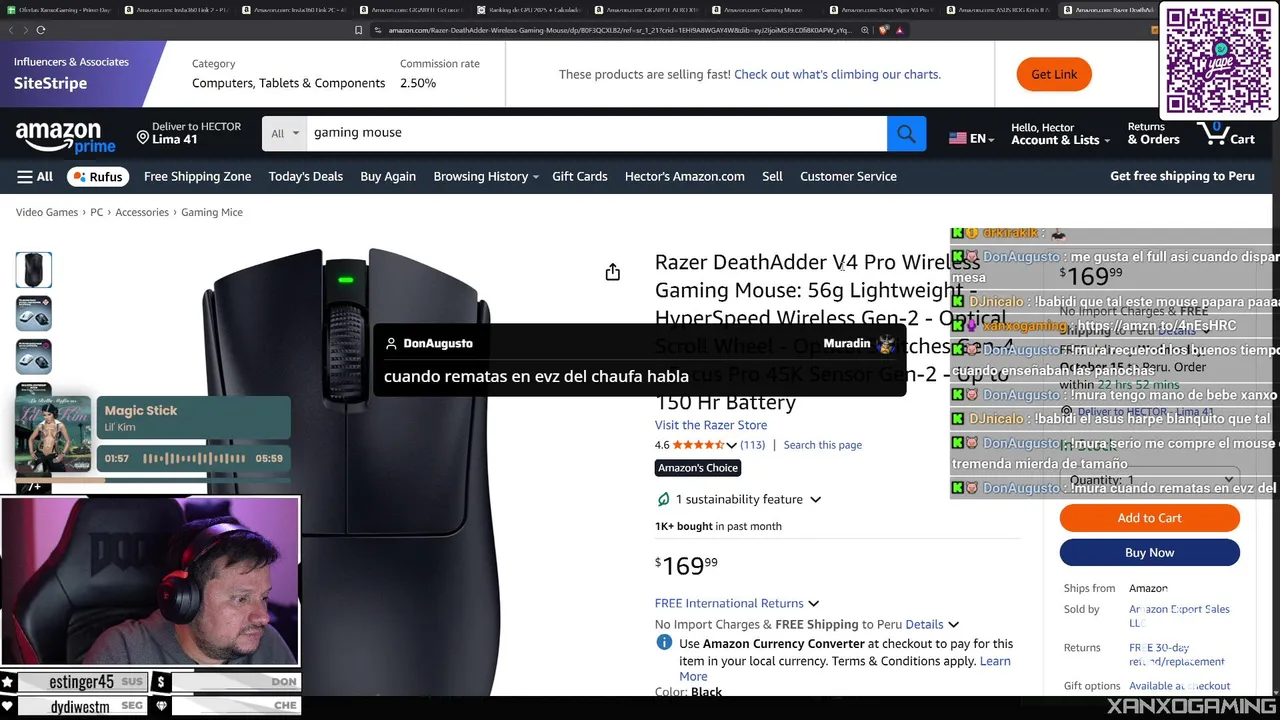
Task: Open Free Shipping Zone menu item
Action: click(x=197, y=176)
